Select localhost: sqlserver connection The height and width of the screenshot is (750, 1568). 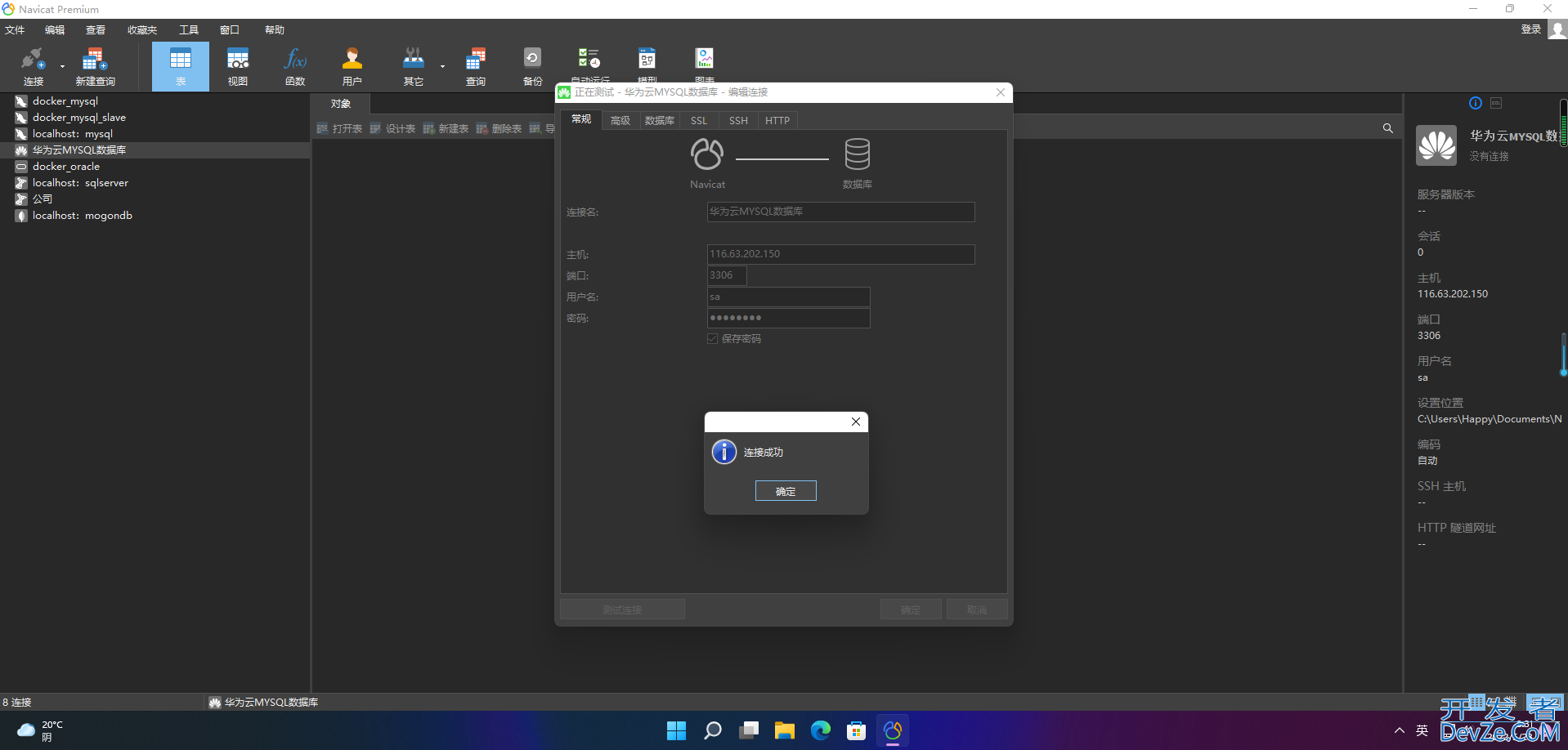point(80,183)
